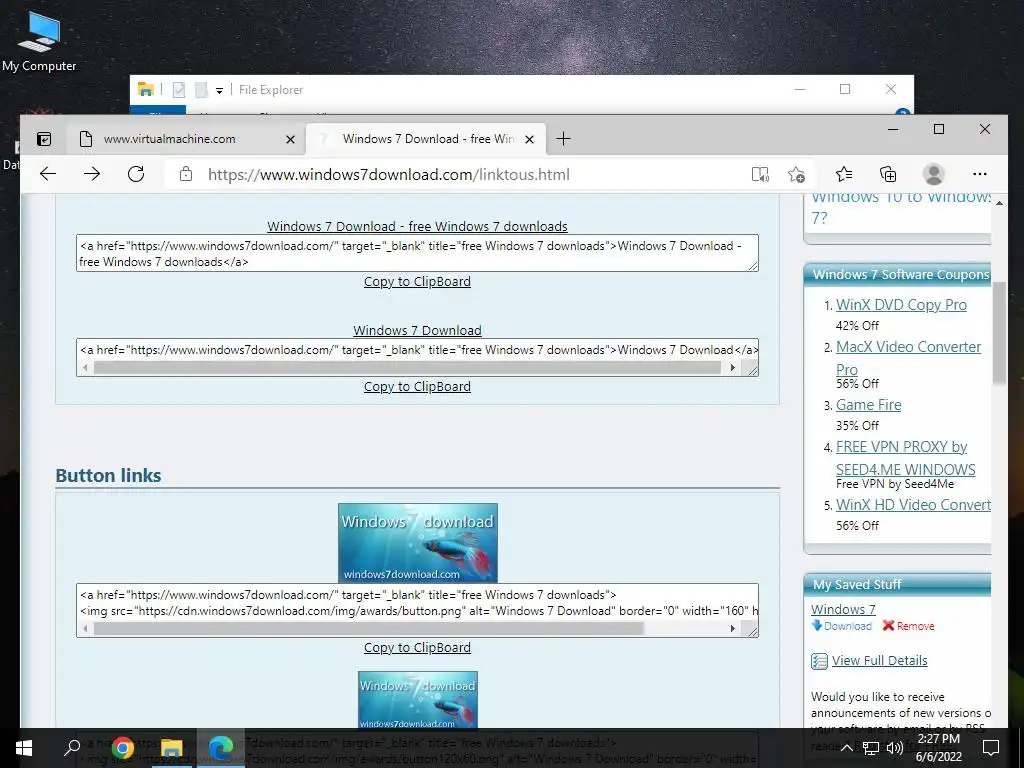Open File Explorer from the taskbar
Image resolution: width=1024 pixels, height=768 pixels.
[x=171, y=748]
